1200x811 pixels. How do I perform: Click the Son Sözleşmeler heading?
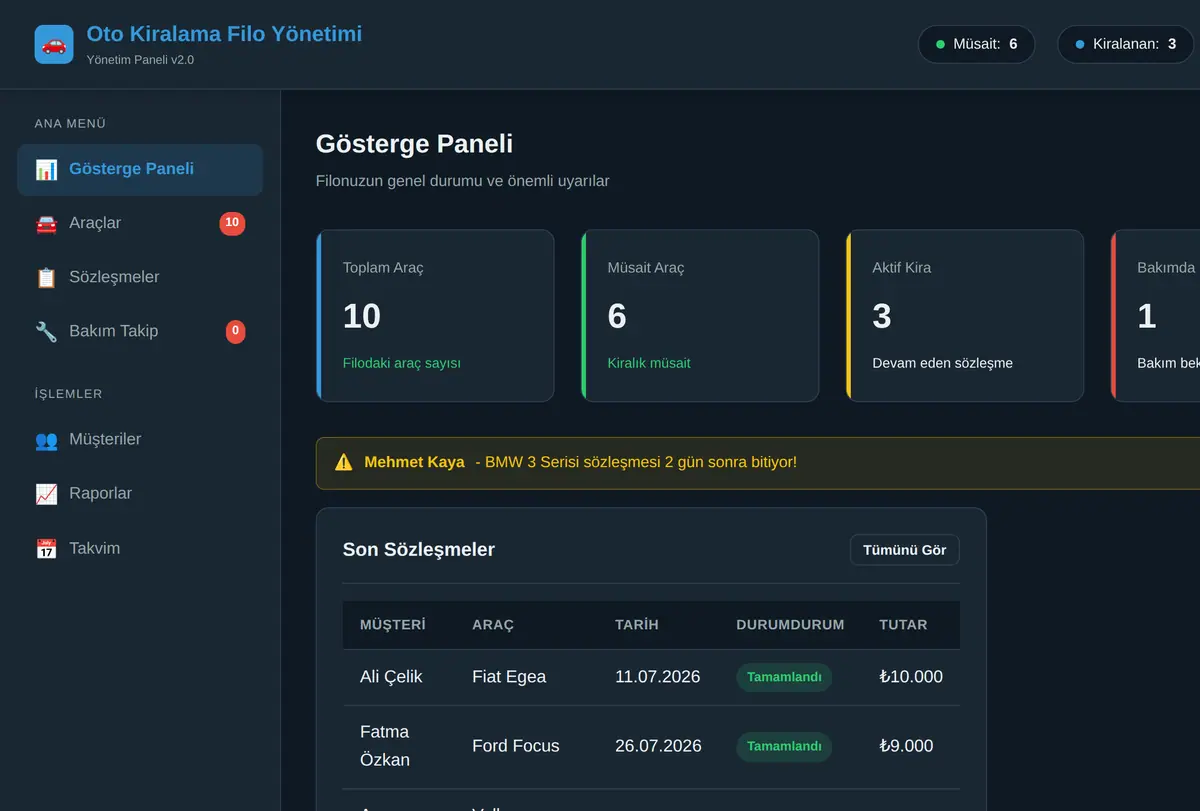click(x=419, y=549)
